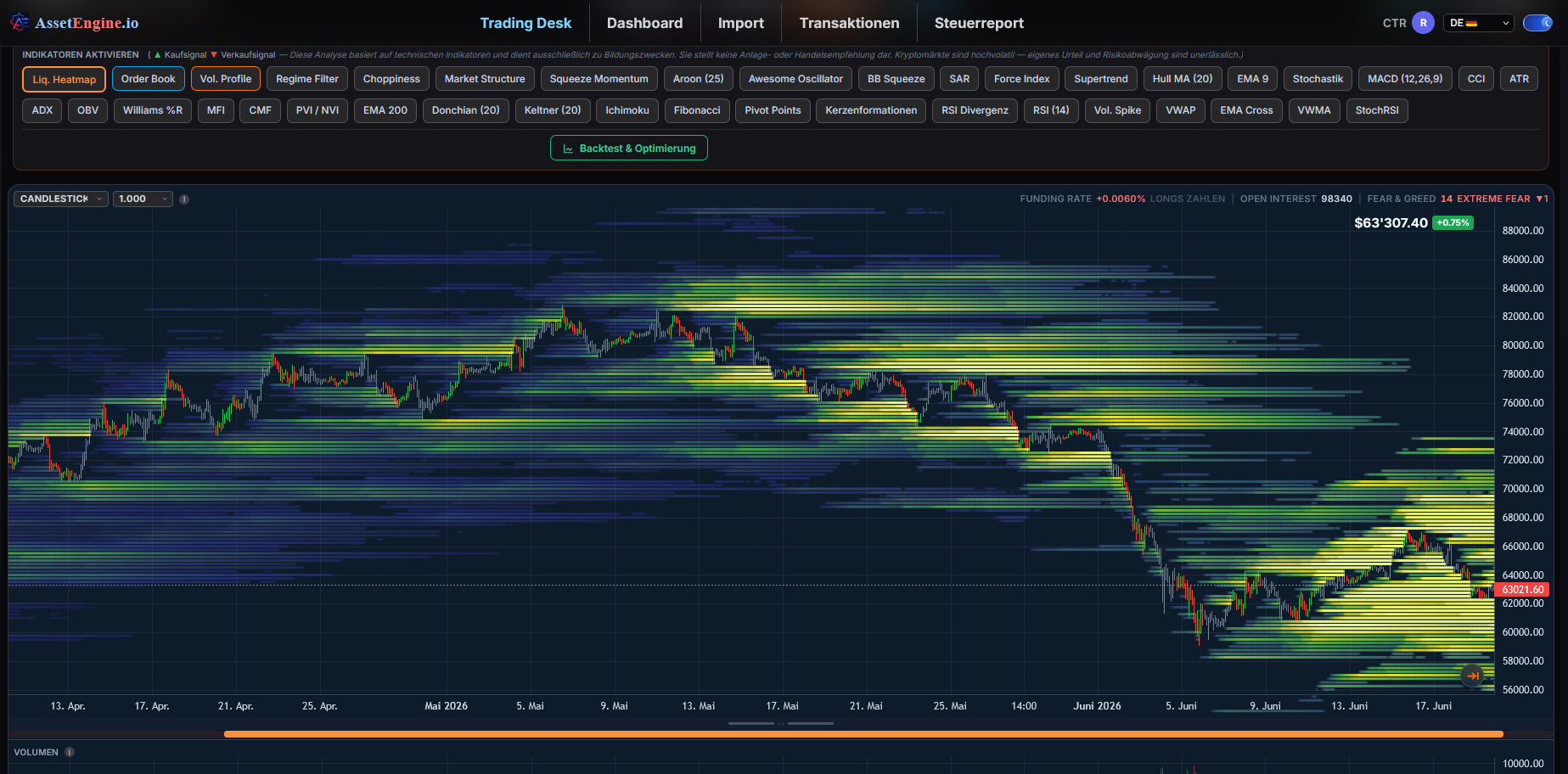
Task: Click the Volumen info icon
Action: coord(70,752)
